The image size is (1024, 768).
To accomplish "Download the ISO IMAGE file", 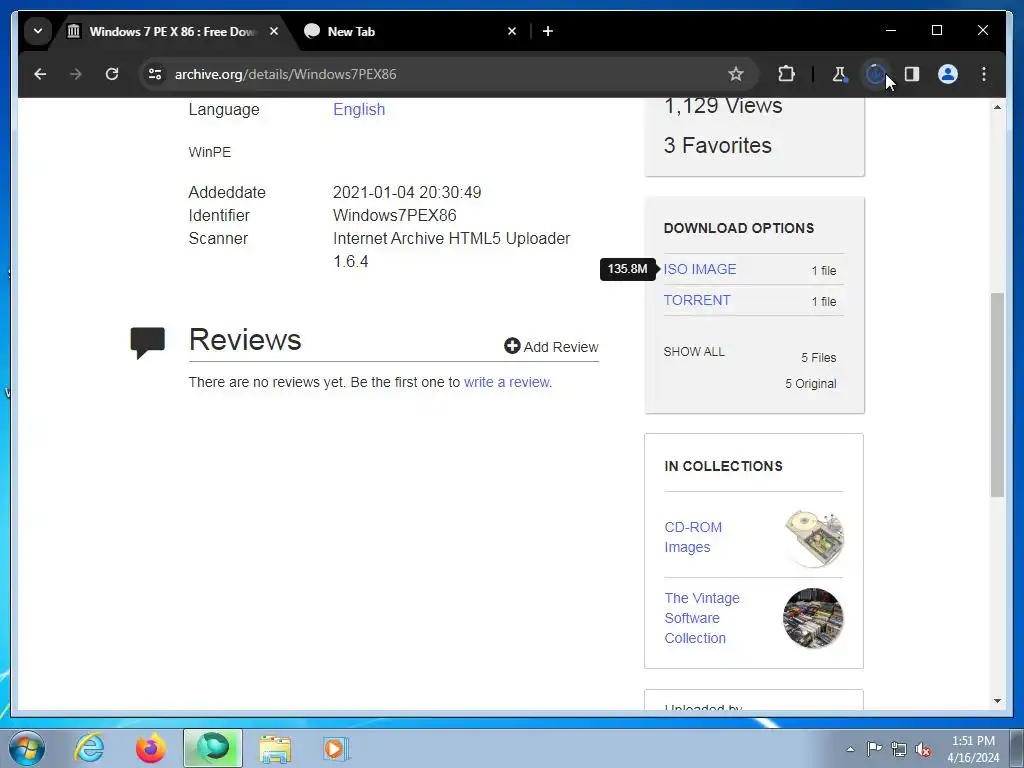I will click(699, 269).
